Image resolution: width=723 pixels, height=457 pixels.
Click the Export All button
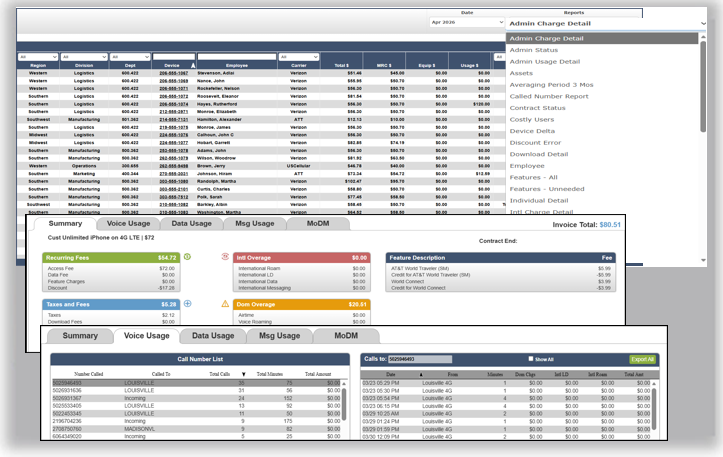[642, 359]
